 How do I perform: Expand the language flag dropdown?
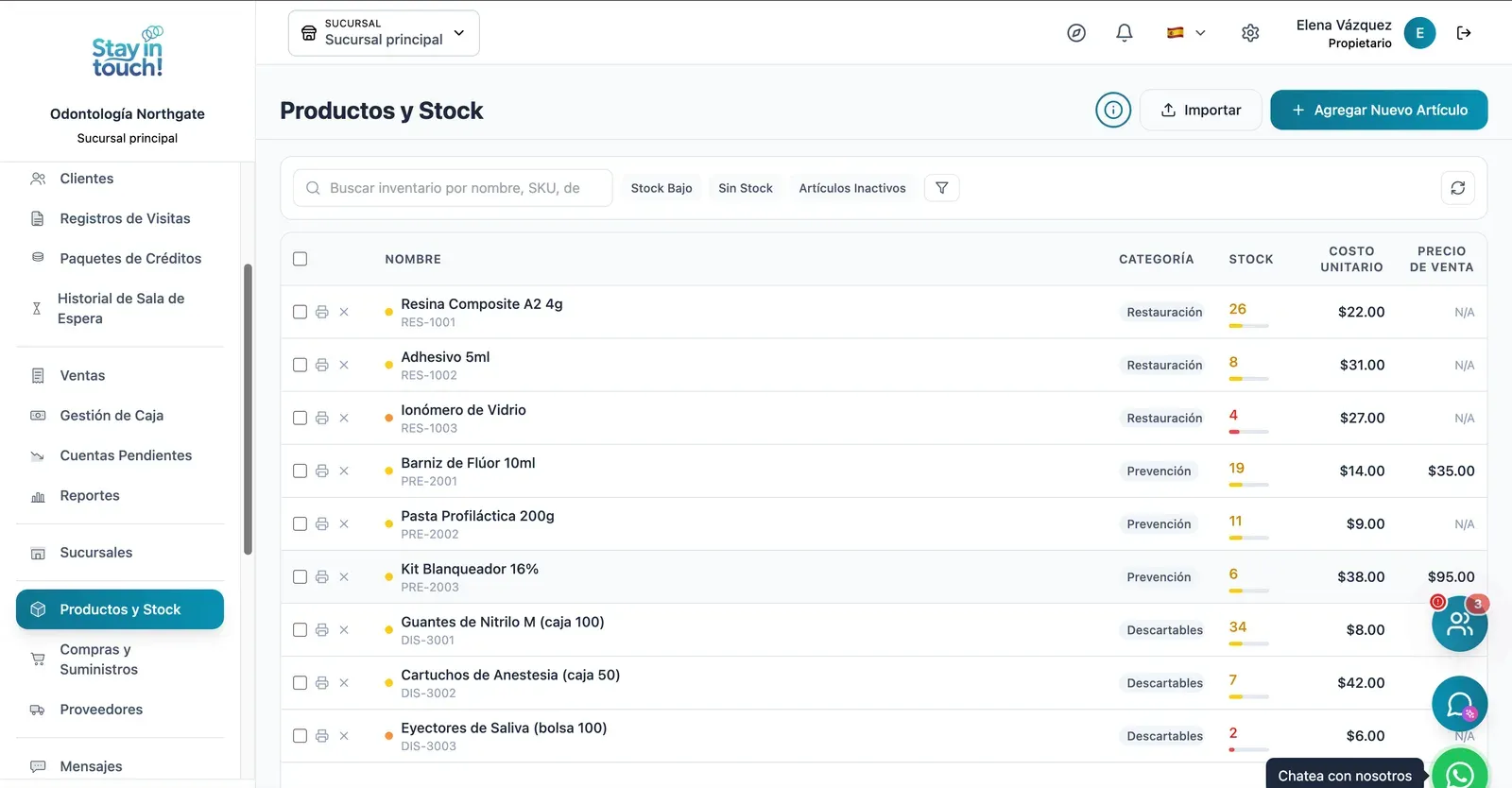click(x=1186, y=33)
